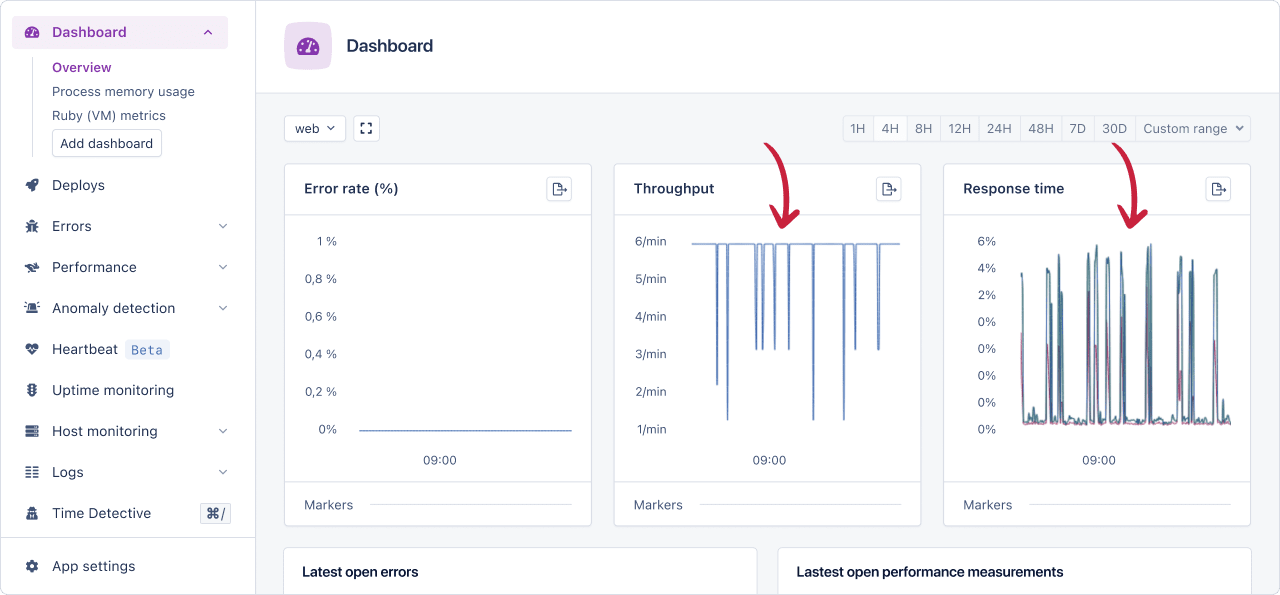Select the Heartbeat heart icon
This screenshot has height=595, width=1280.
pyautogui.click(x=31, y=349)
